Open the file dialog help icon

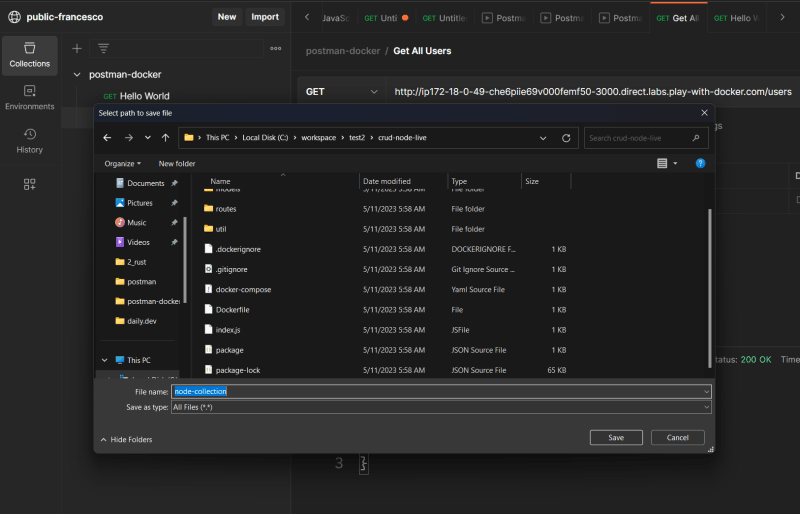coord(700,163)
